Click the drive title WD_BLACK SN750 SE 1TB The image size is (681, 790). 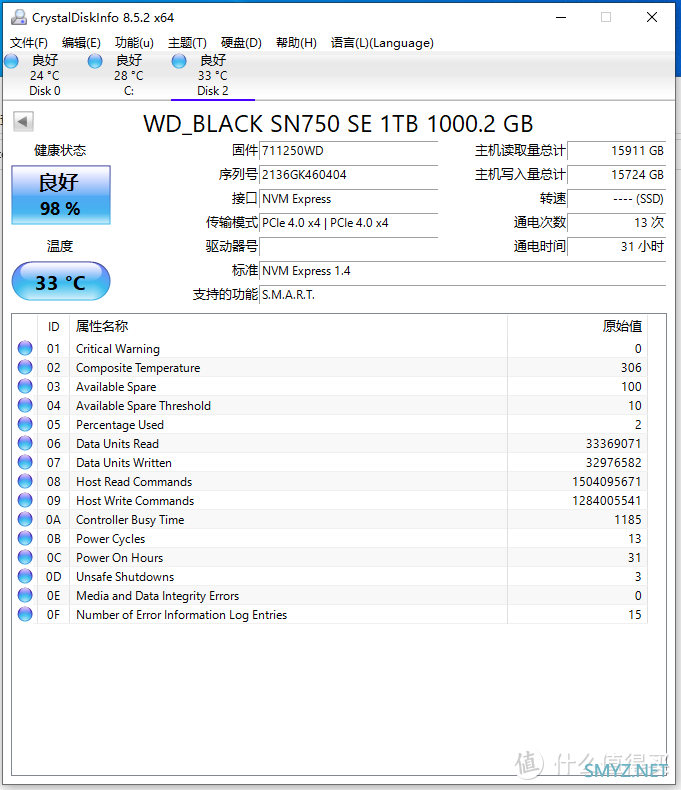(x=338, y=124)
